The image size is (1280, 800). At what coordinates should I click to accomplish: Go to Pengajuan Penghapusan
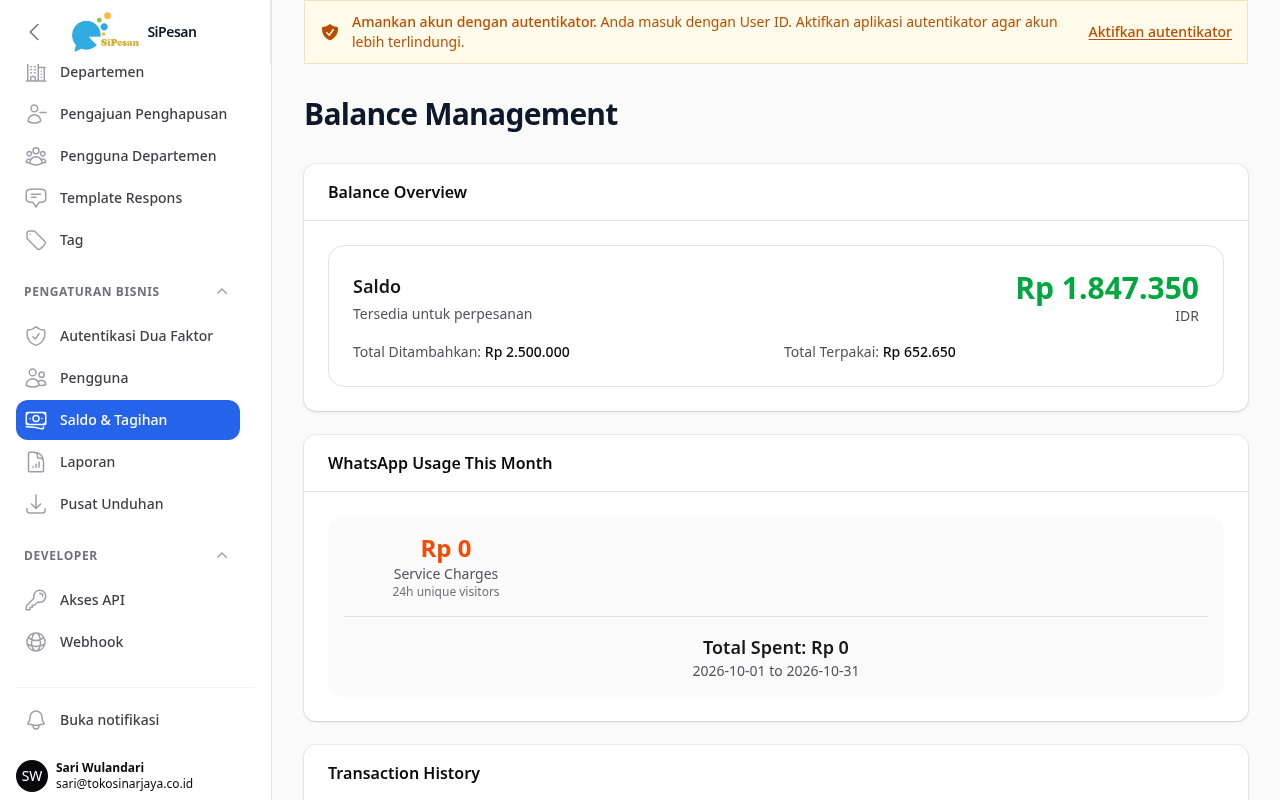(x=128, y=114)
